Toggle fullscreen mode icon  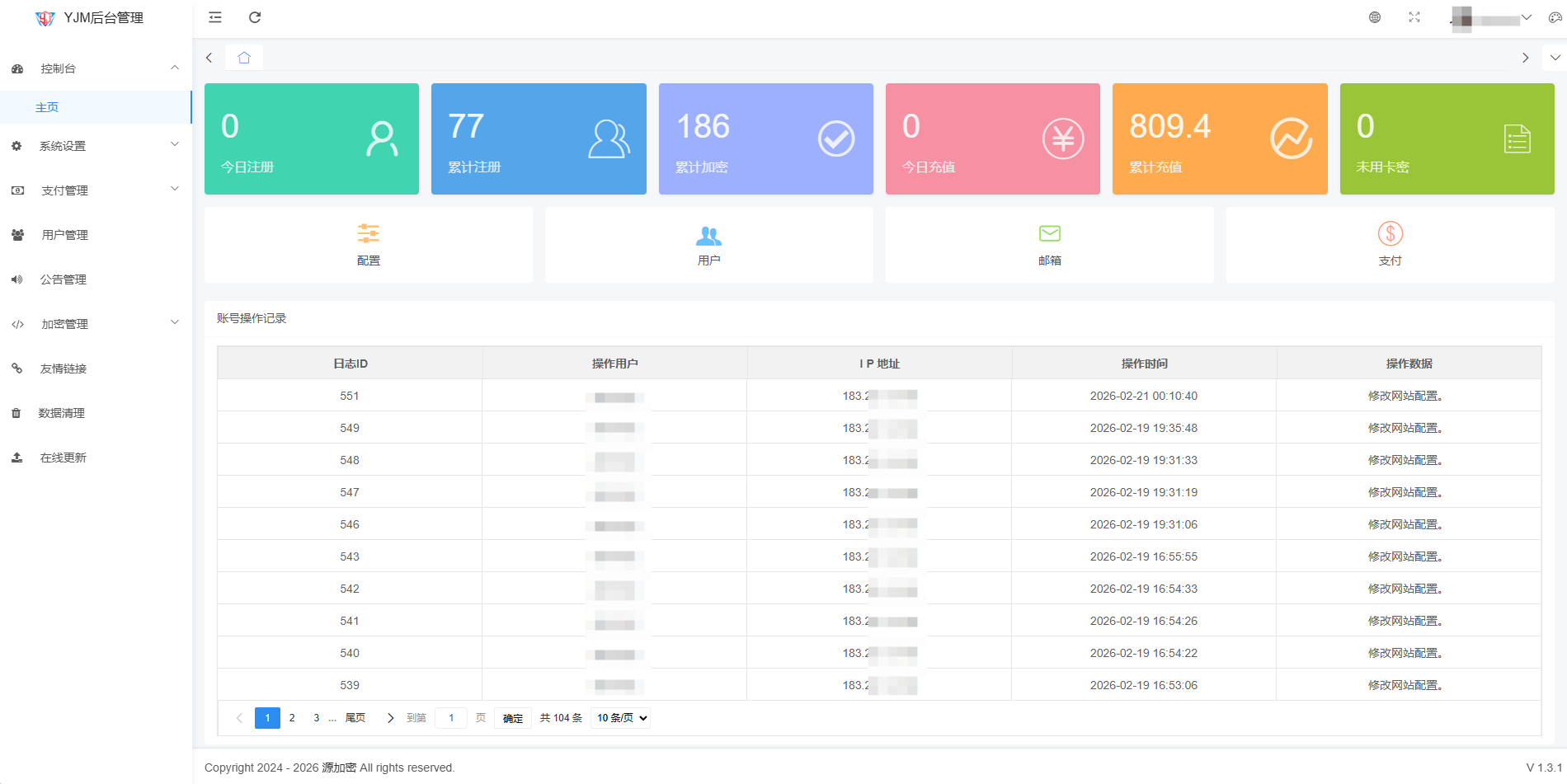pyautogui.click(x=1414, y=17)
